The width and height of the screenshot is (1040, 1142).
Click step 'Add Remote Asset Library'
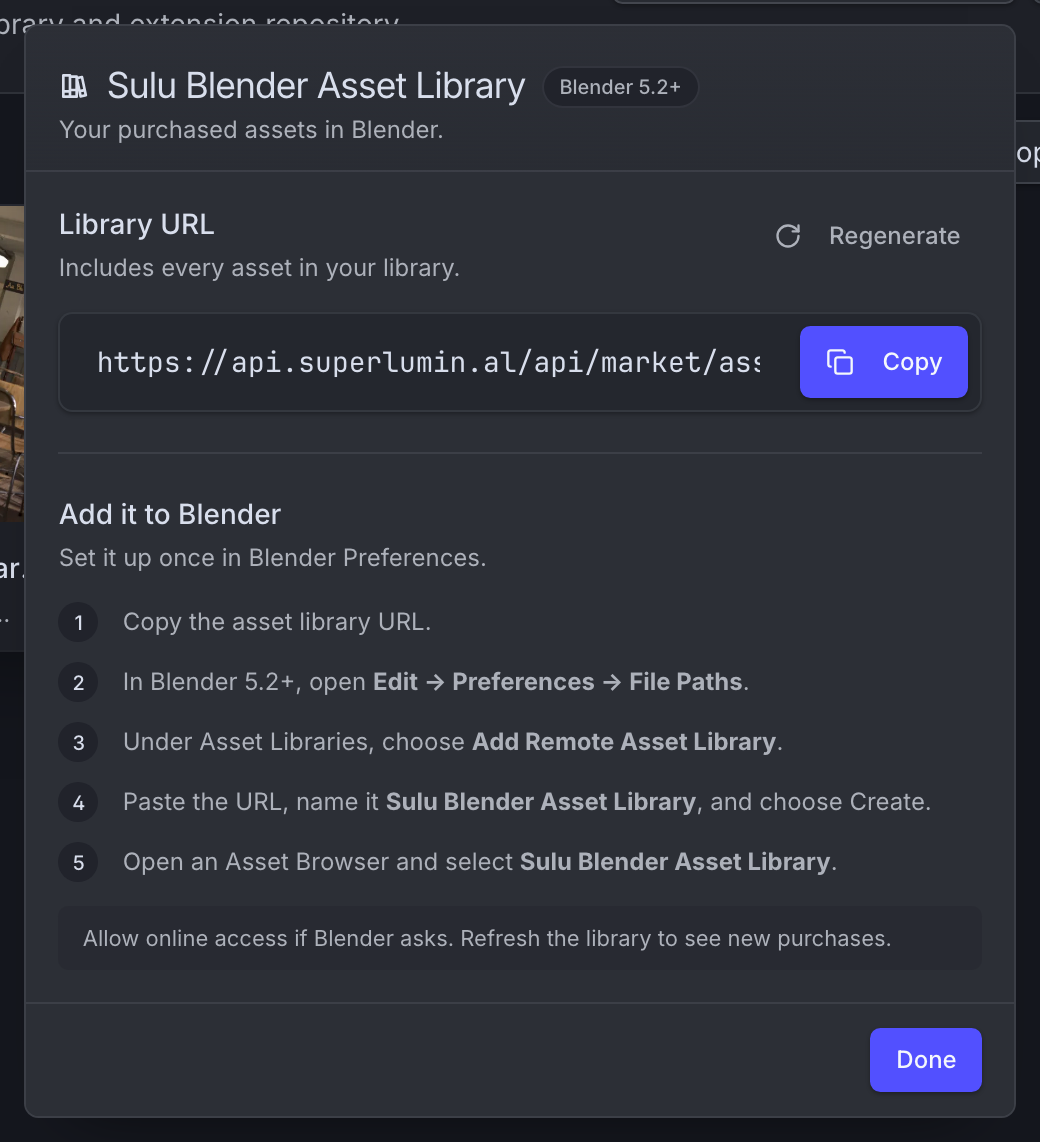click(x=452, y=741)
